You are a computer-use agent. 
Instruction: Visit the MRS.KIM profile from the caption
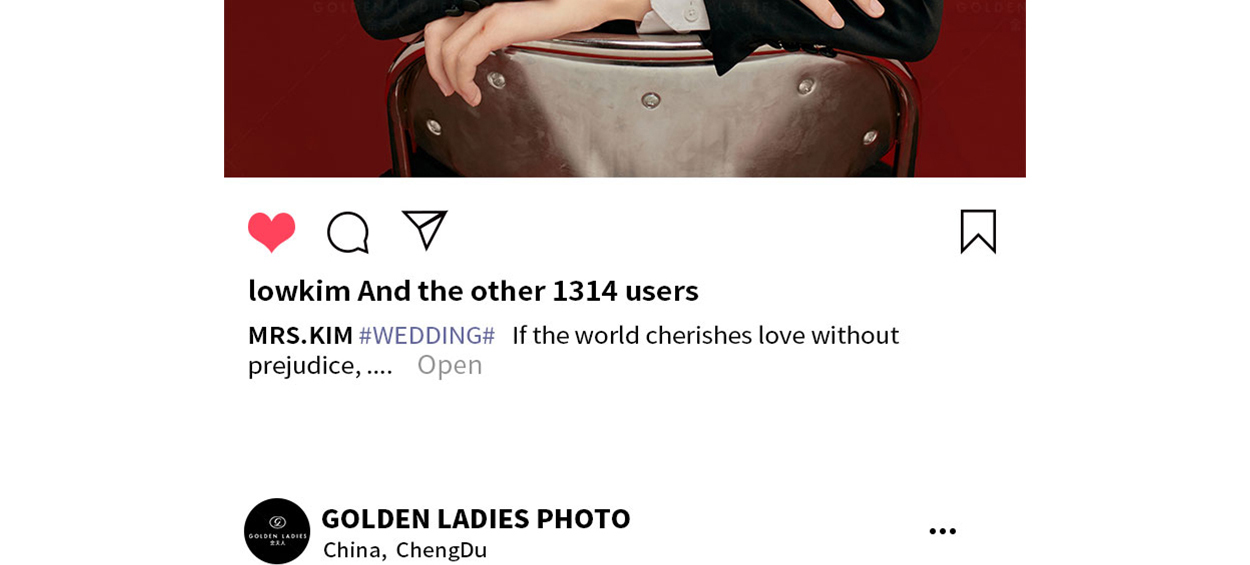point(300,335)
